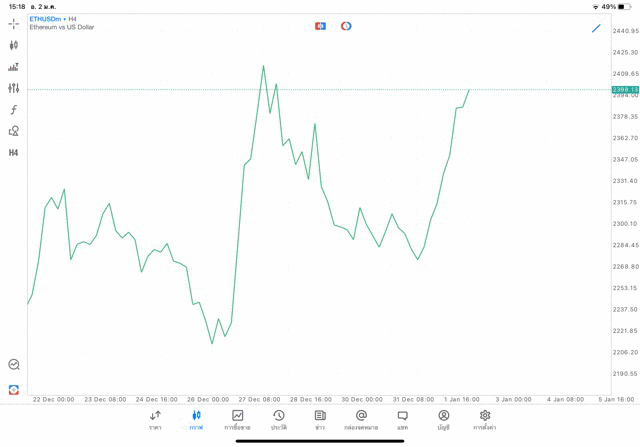Switch to the การซื้อขาย trade tab
Screen dimensions: 640x447
tap(237, 420)
